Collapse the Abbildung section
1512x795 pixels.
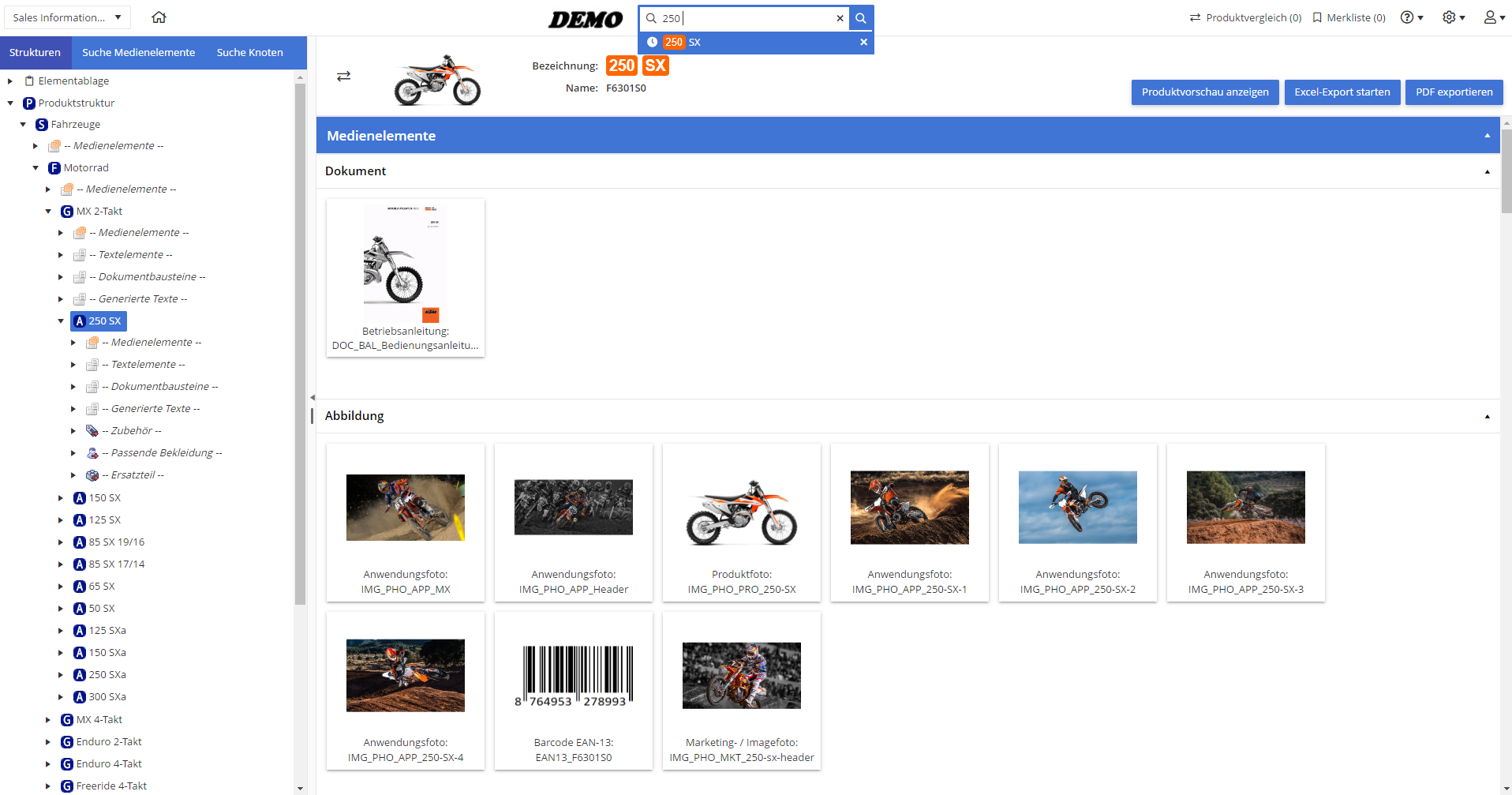(1487, 416)
